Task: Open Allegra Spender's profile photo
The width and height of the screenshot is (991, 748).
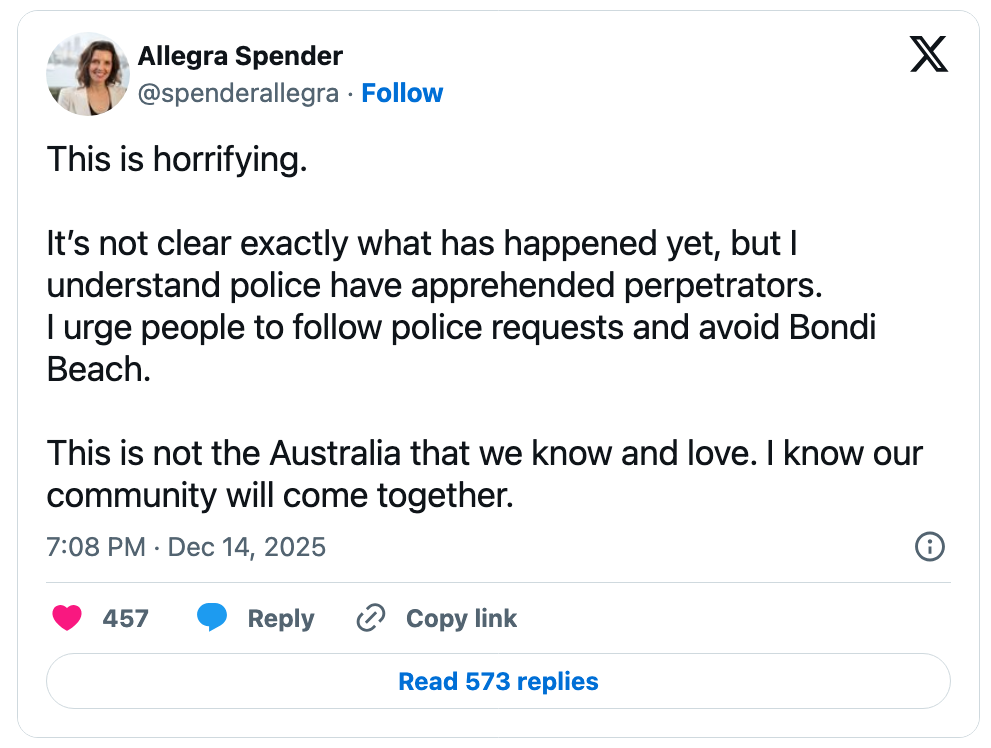Action: (x=88, y=74)
